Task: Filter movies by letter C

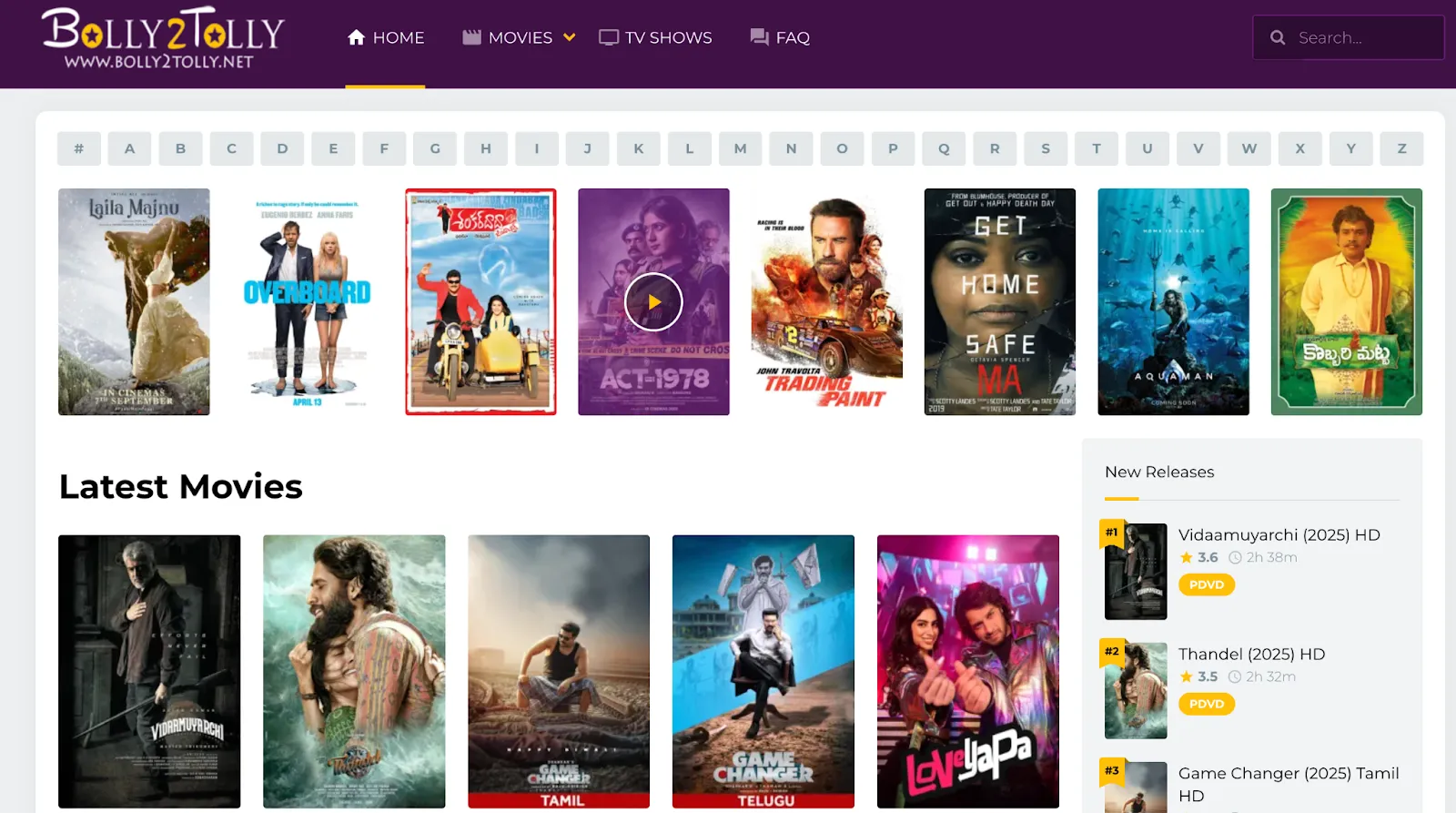Action: tap(232, 148)
